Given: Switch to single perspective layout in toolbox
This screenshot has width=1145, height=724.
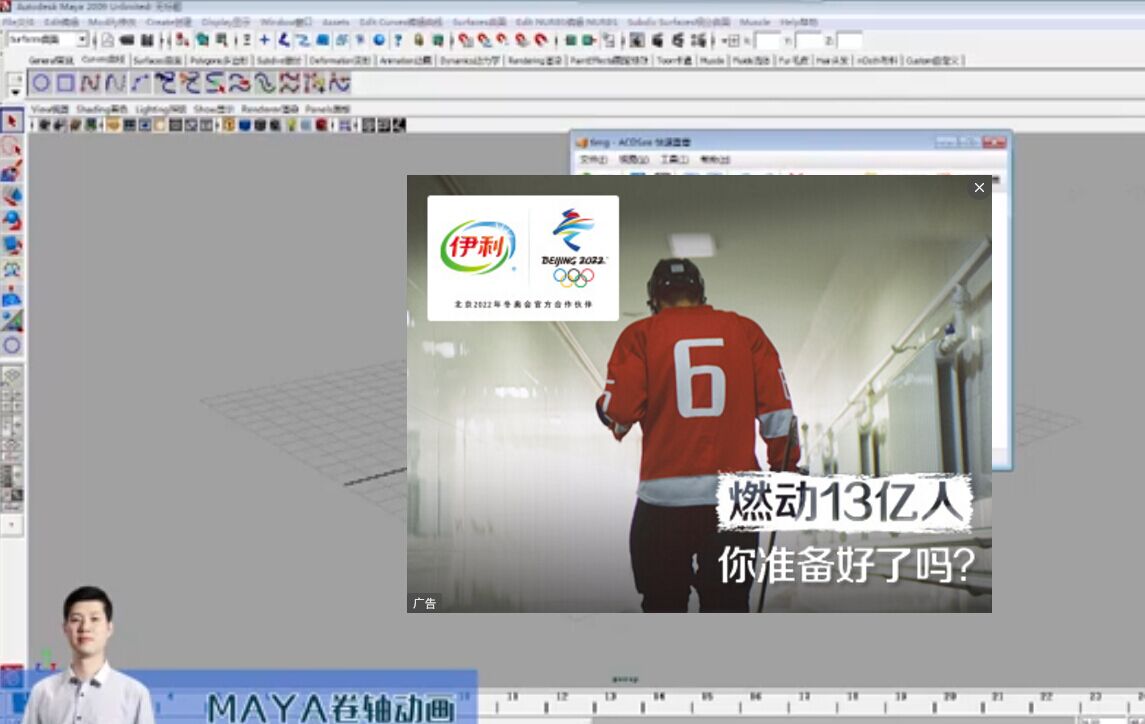Looking at the screenshot, I should (12, 376).
